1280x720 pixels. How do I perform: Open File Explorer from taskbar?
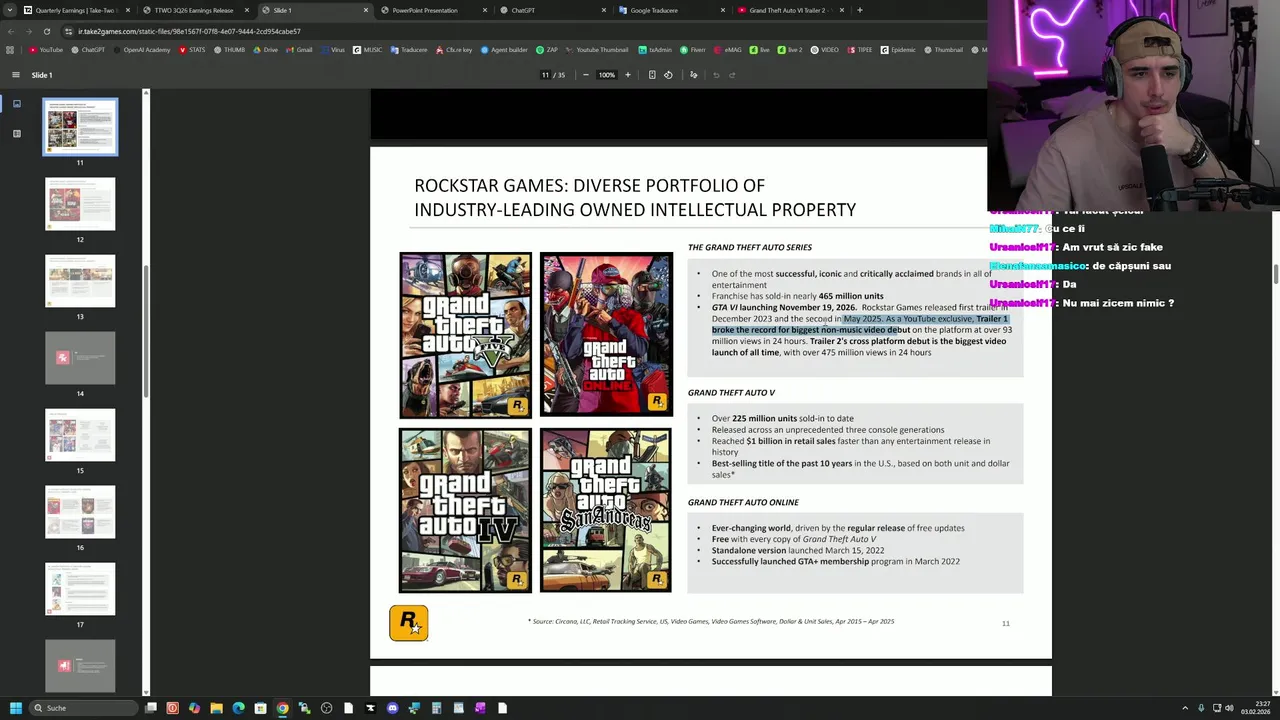[216, 708]
